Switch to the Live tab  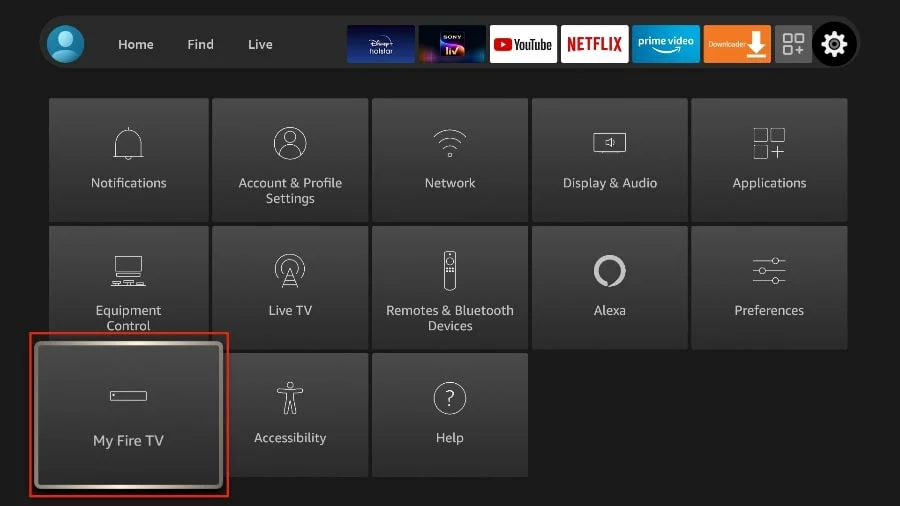pyautogui.click(x=260, y=45)
